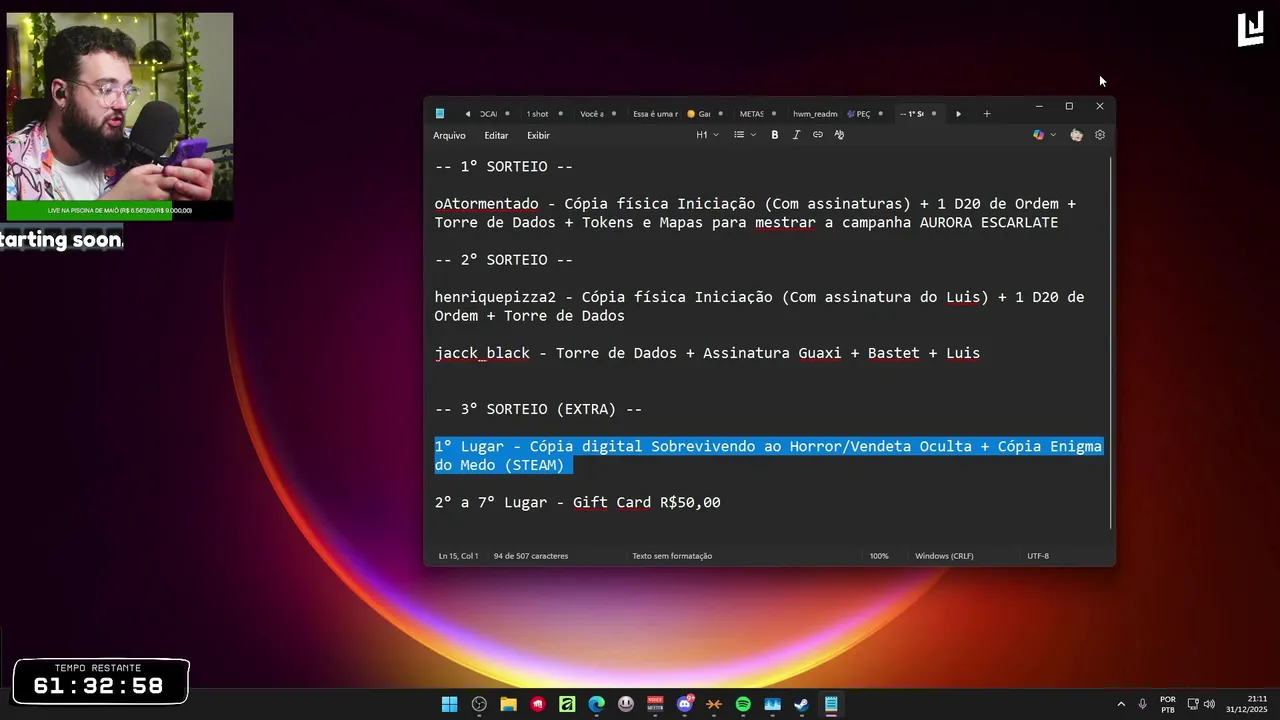
Task: Click the Notepad vertical scrollbar
Action: coord(1111,342)
